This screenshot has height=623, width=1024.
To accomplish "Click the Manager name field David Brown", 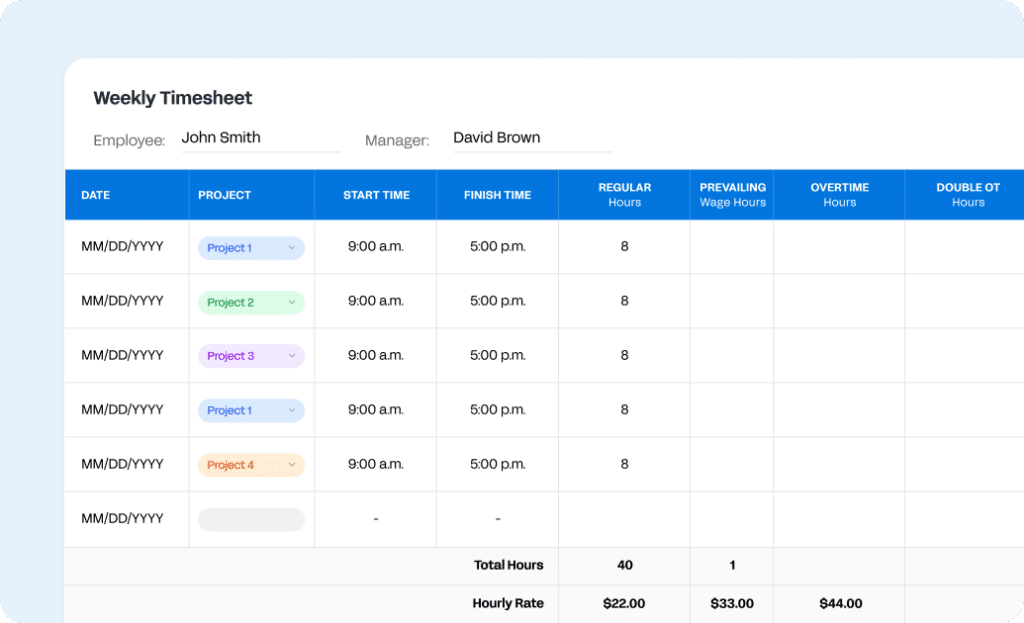I will (x=532, y=138).
